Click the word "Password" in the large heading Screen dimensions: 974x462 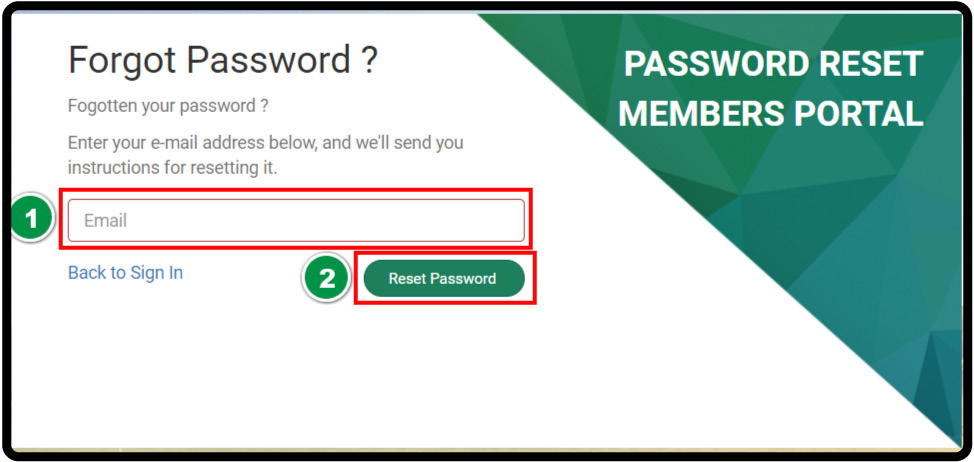267,62
